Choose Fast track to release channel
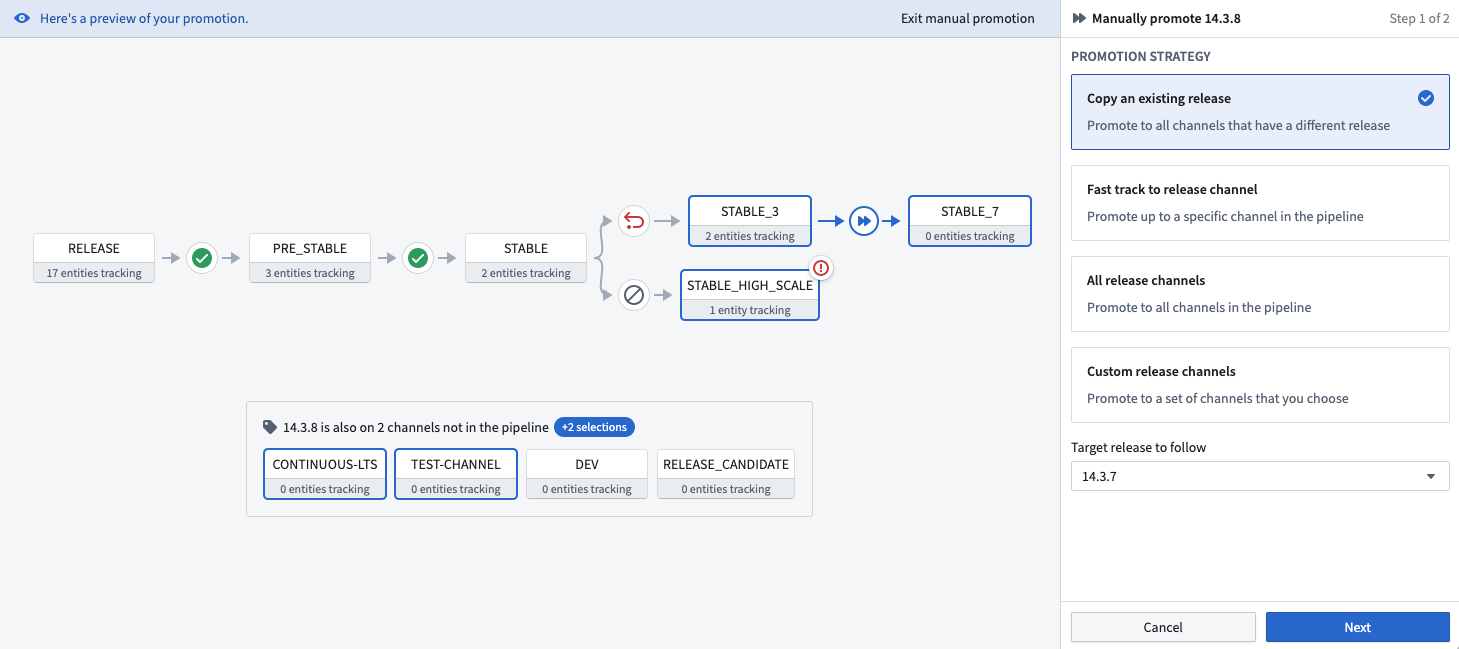The image size is (1459, 649). (x=1260, y=203)
